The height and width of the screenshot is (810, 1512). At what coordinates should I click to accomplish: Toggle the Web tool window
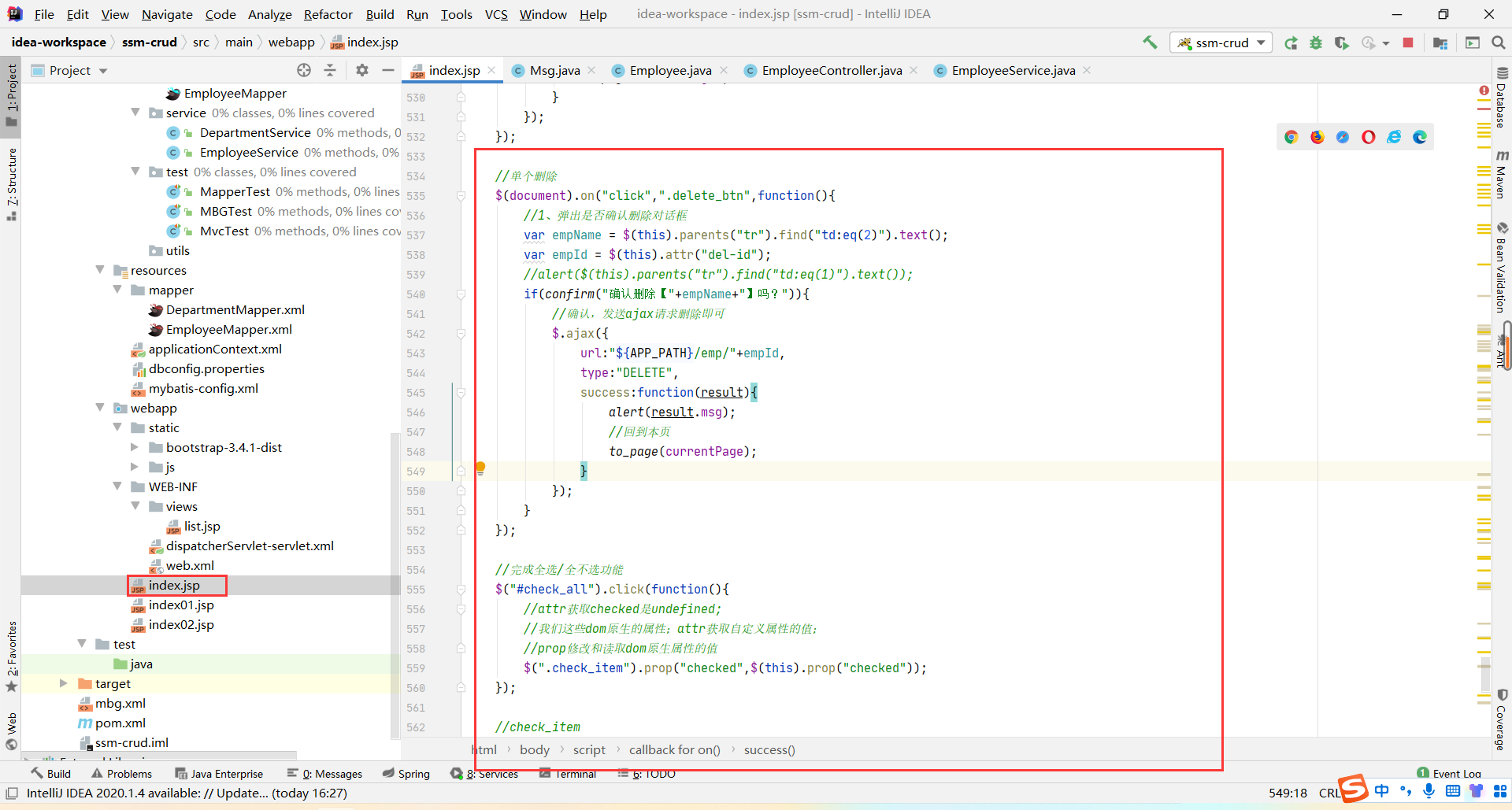12,731
